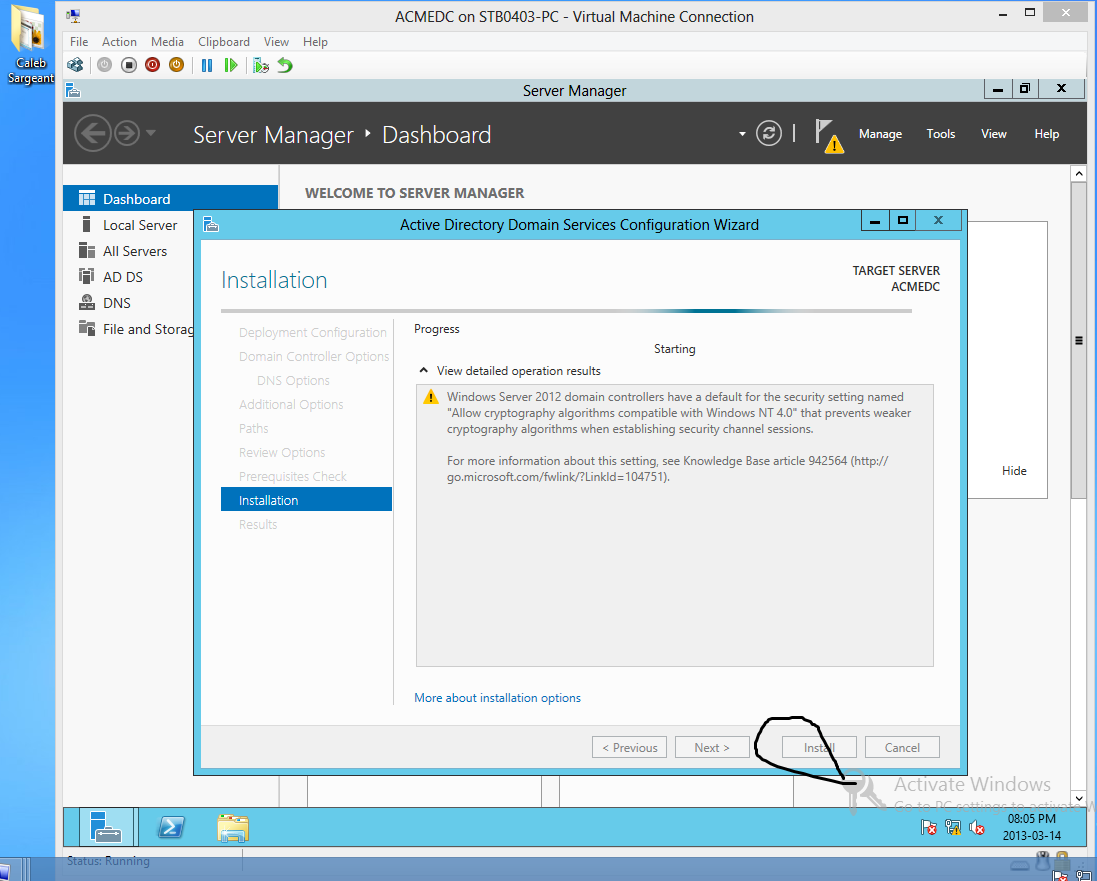
Task: Click Hide in the welcome tile
Action: (x=1014, y=470)
